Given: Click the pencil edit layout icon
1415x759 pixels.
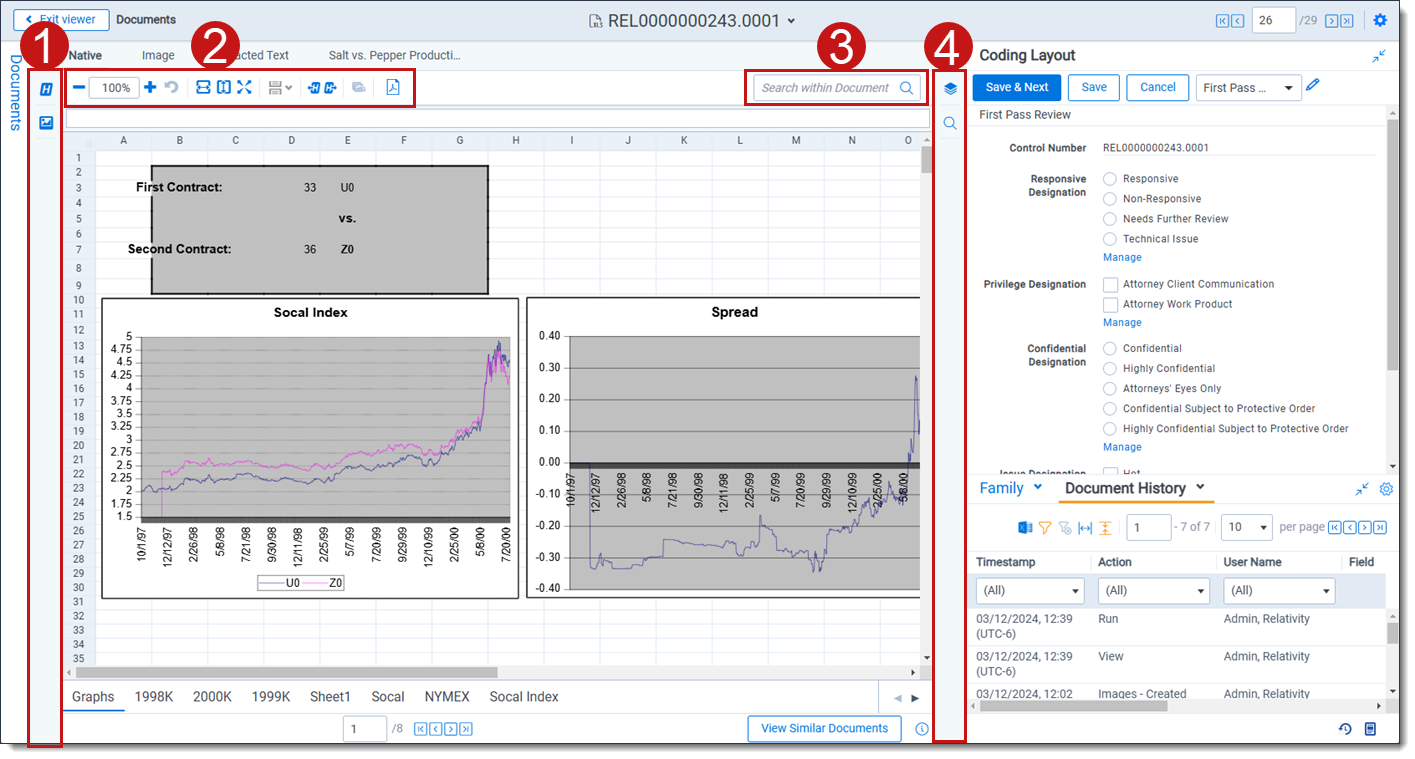Looking at the screenshot, I should pyautogui.click(x=1313, y=86).
